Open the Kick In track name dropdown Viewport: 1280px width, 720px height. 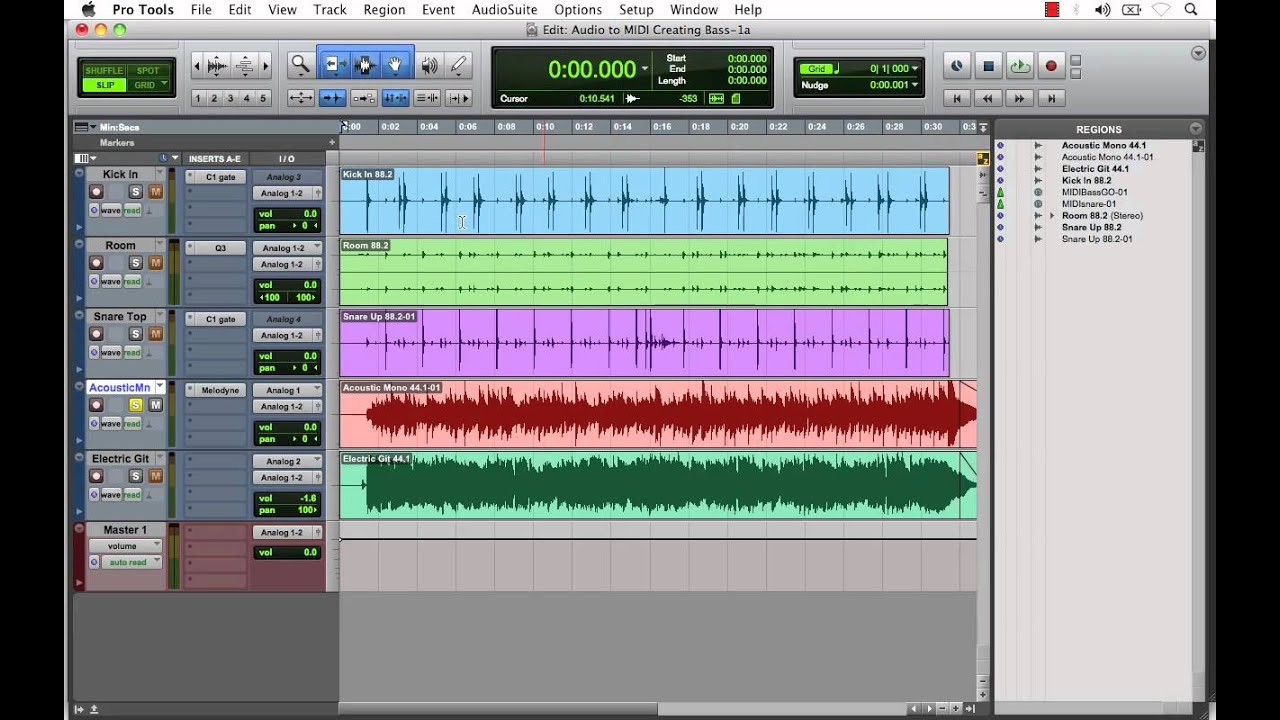(x=159, y=174)
